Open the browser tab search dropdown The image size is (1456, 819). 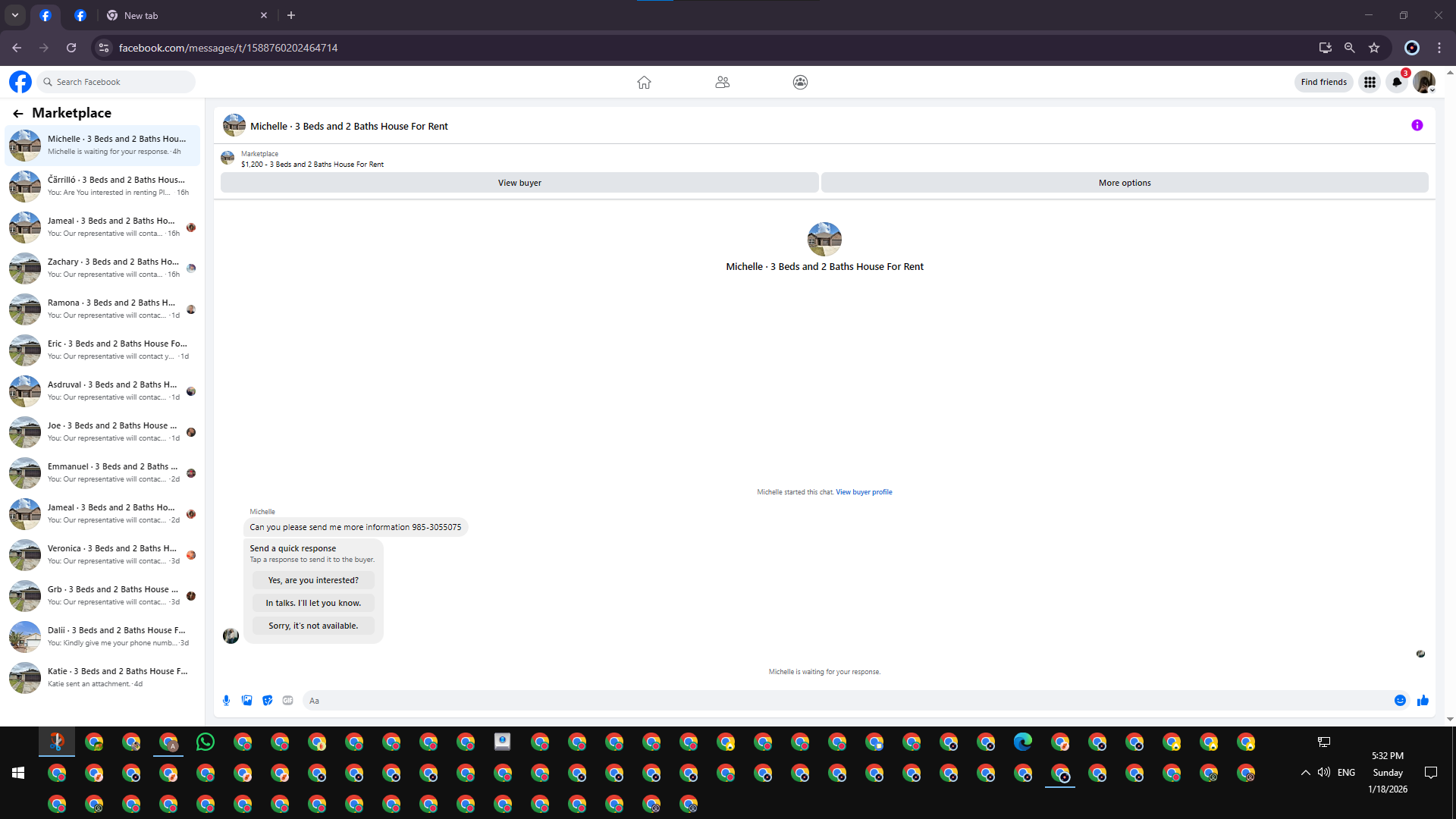tap(15, 15)
